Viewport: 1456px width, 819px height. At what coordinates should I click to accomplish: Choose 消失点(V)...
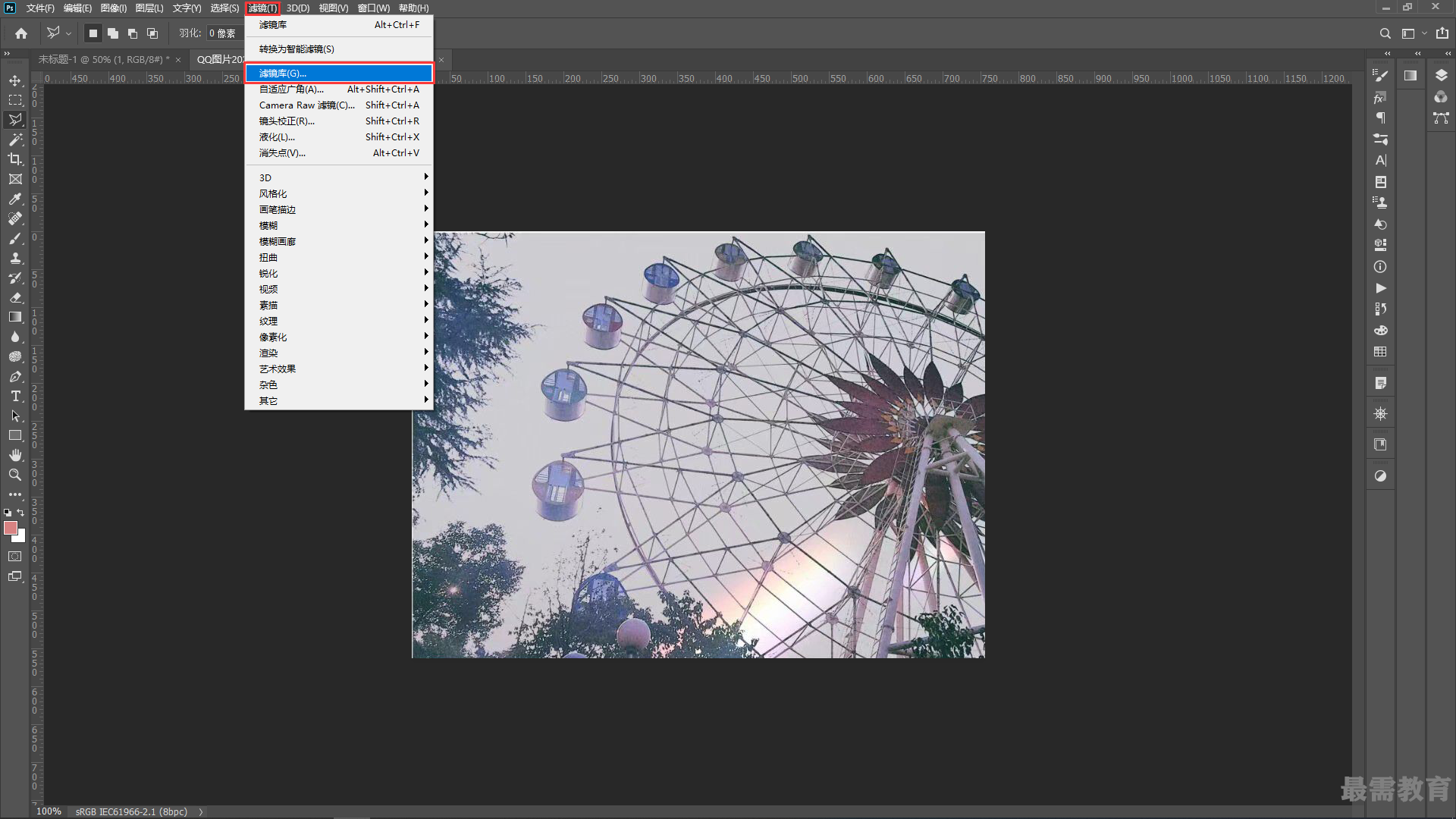pyautogui.click(x=339, y=152)
